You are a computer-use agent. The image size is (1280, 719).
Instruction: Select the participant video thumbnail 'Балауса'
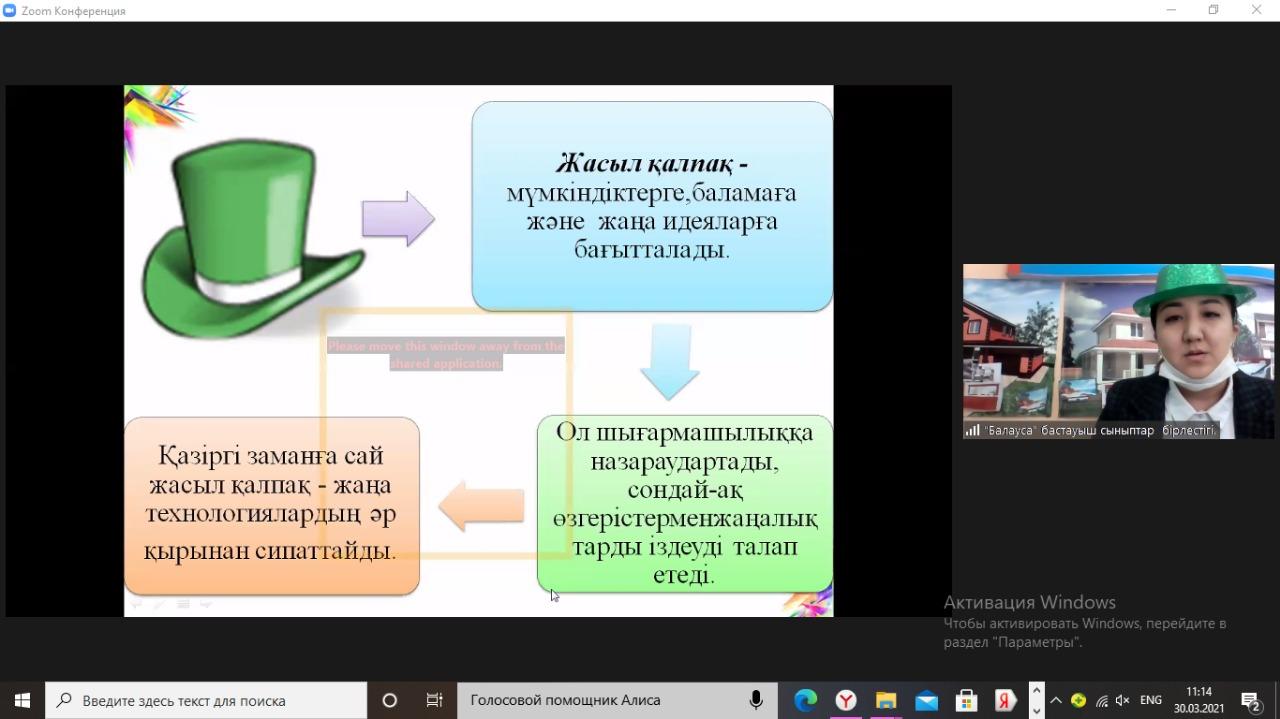coord(1118,350)
